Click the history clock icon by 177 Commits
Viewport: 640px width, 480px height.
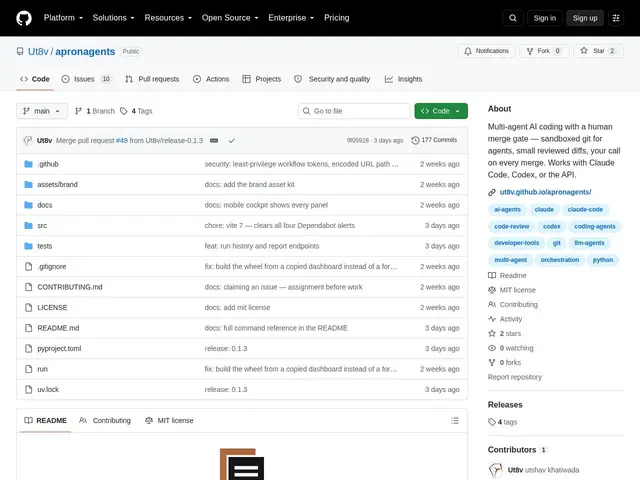click(415, 140)
